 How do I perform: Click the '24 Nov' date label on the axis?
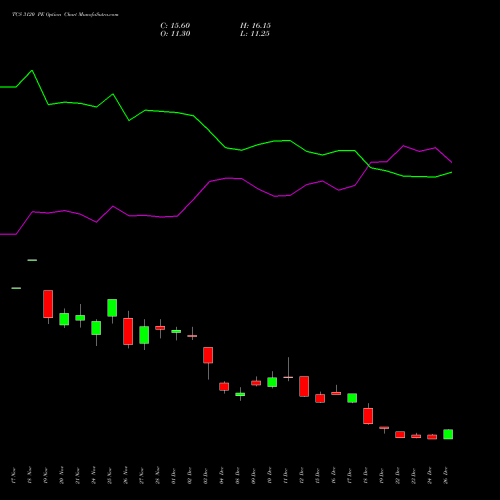point(94,476)
